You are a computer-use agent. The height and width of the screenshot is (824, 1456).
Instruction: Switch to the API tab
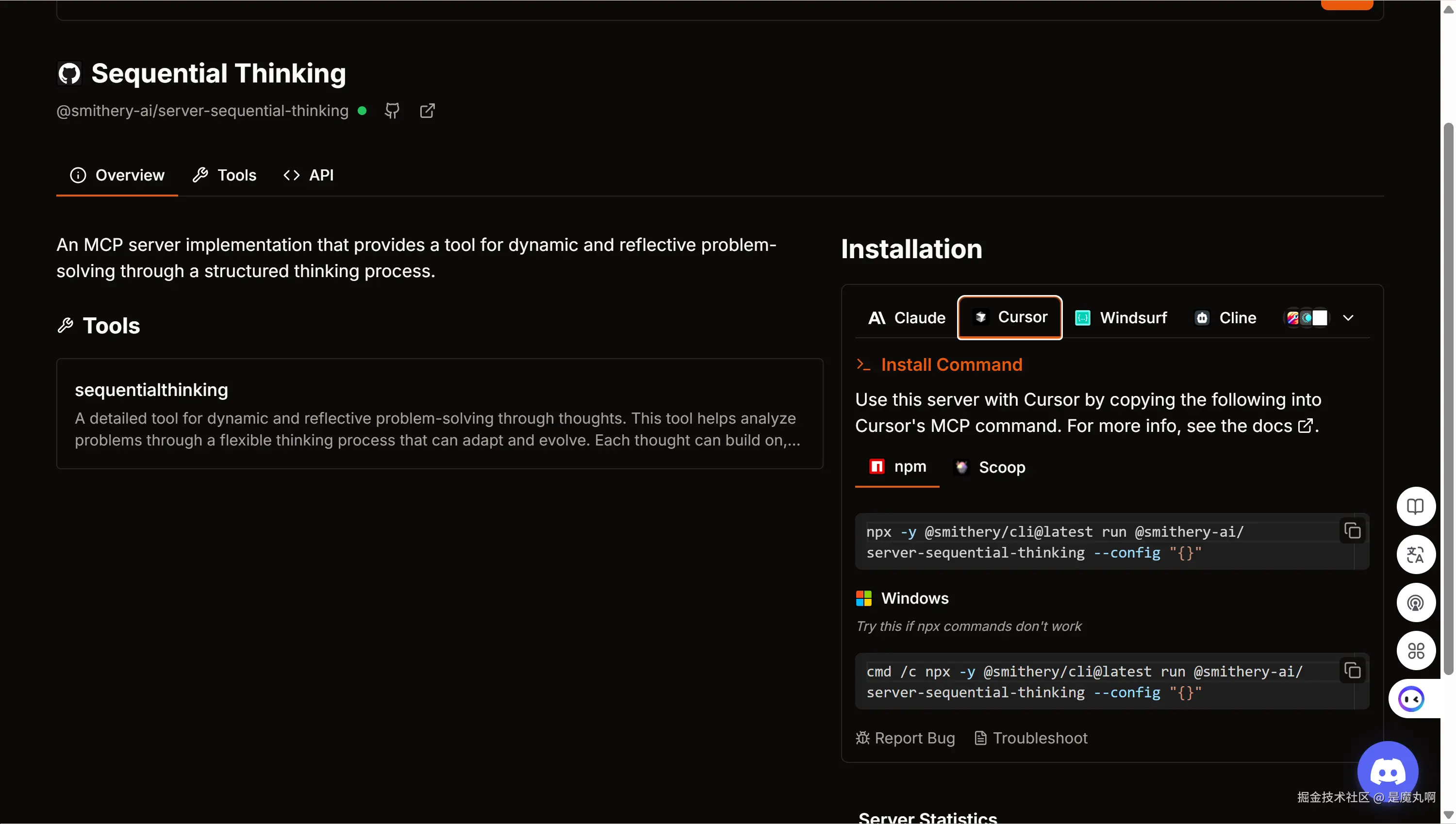tap(308, 176)
